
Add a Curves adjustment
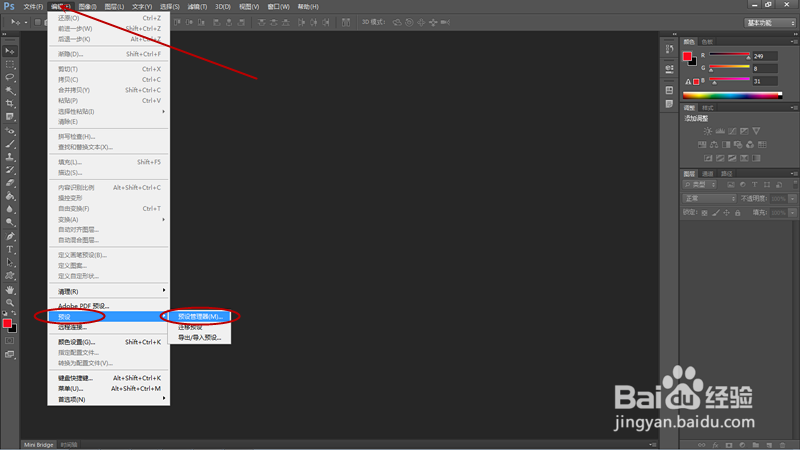coord(732,131)
